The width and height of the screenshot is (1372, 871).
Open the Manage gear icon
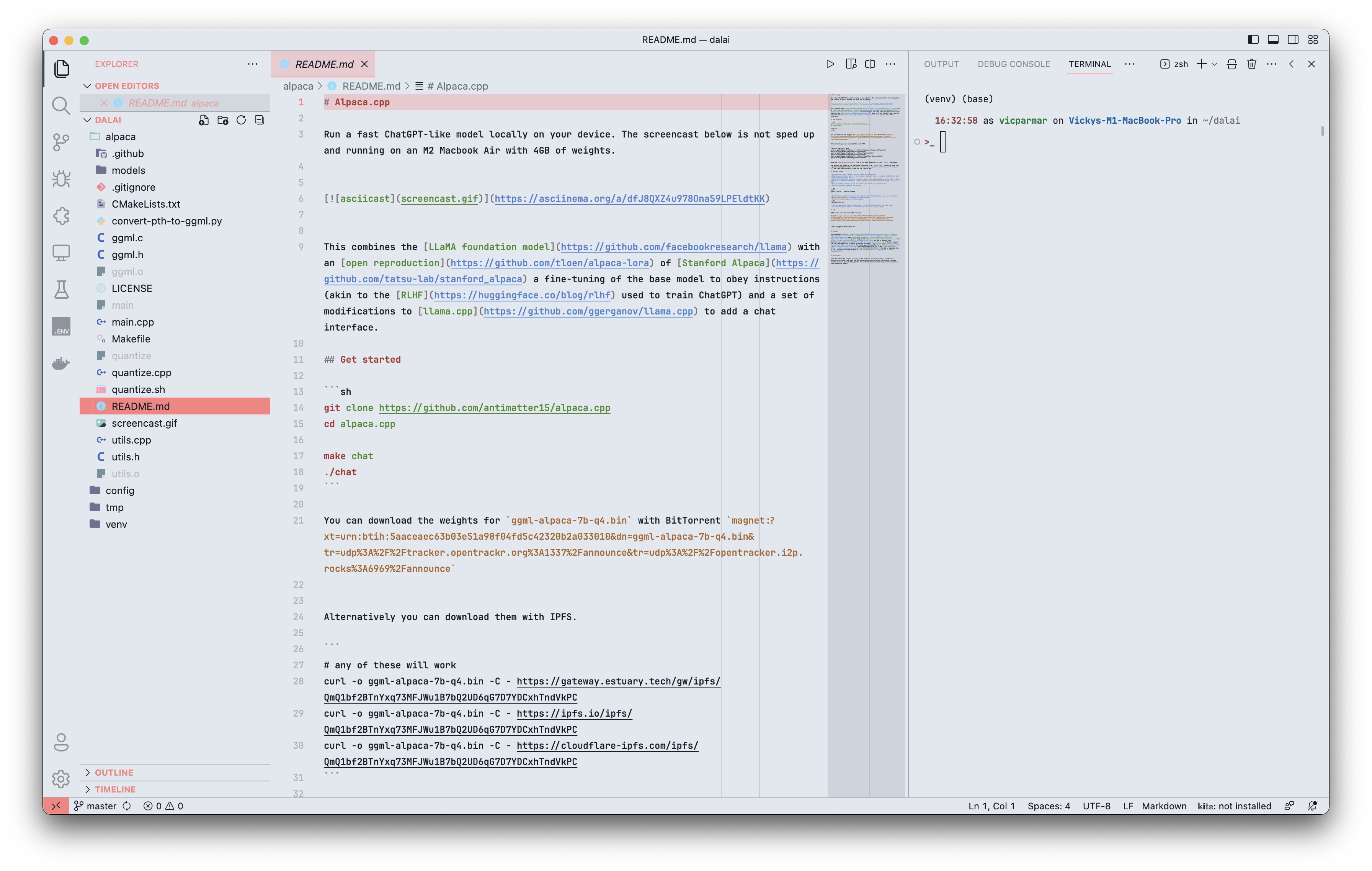[x=61, y=779]
